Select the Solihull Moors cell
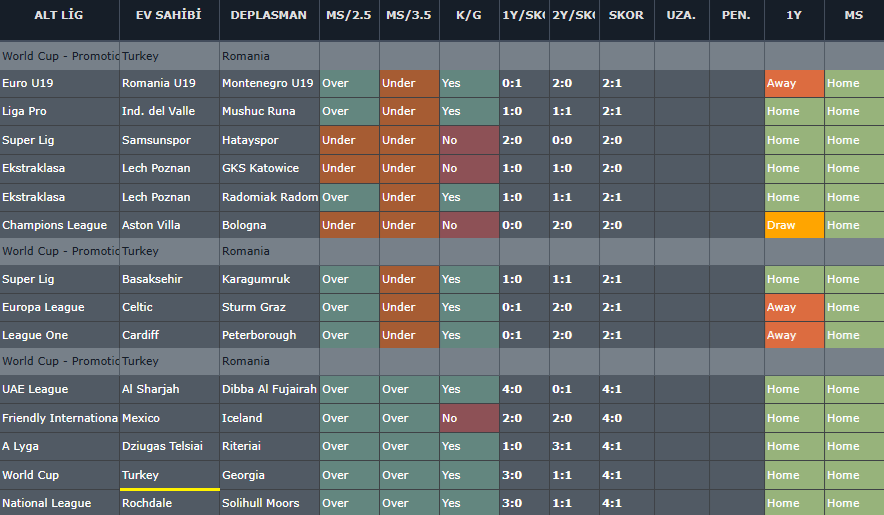The image size is (884, 515). [269, 503]
